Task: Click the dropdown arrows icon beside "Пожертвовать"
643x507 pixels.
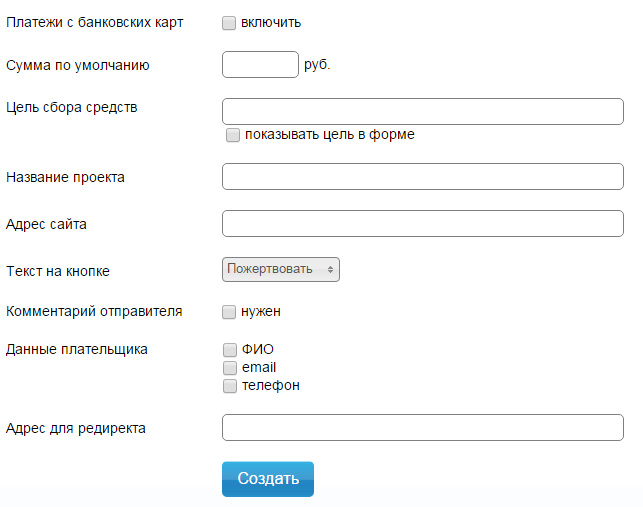Action: tap(330, 269)
